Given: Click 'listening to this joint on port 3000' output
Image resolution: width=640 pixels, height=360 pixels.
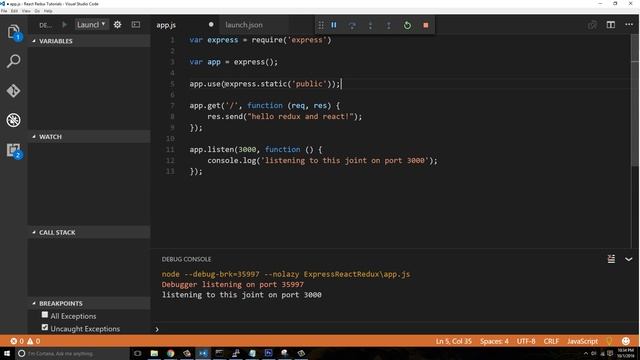Looking at the screenshot, I should [242, 295].
